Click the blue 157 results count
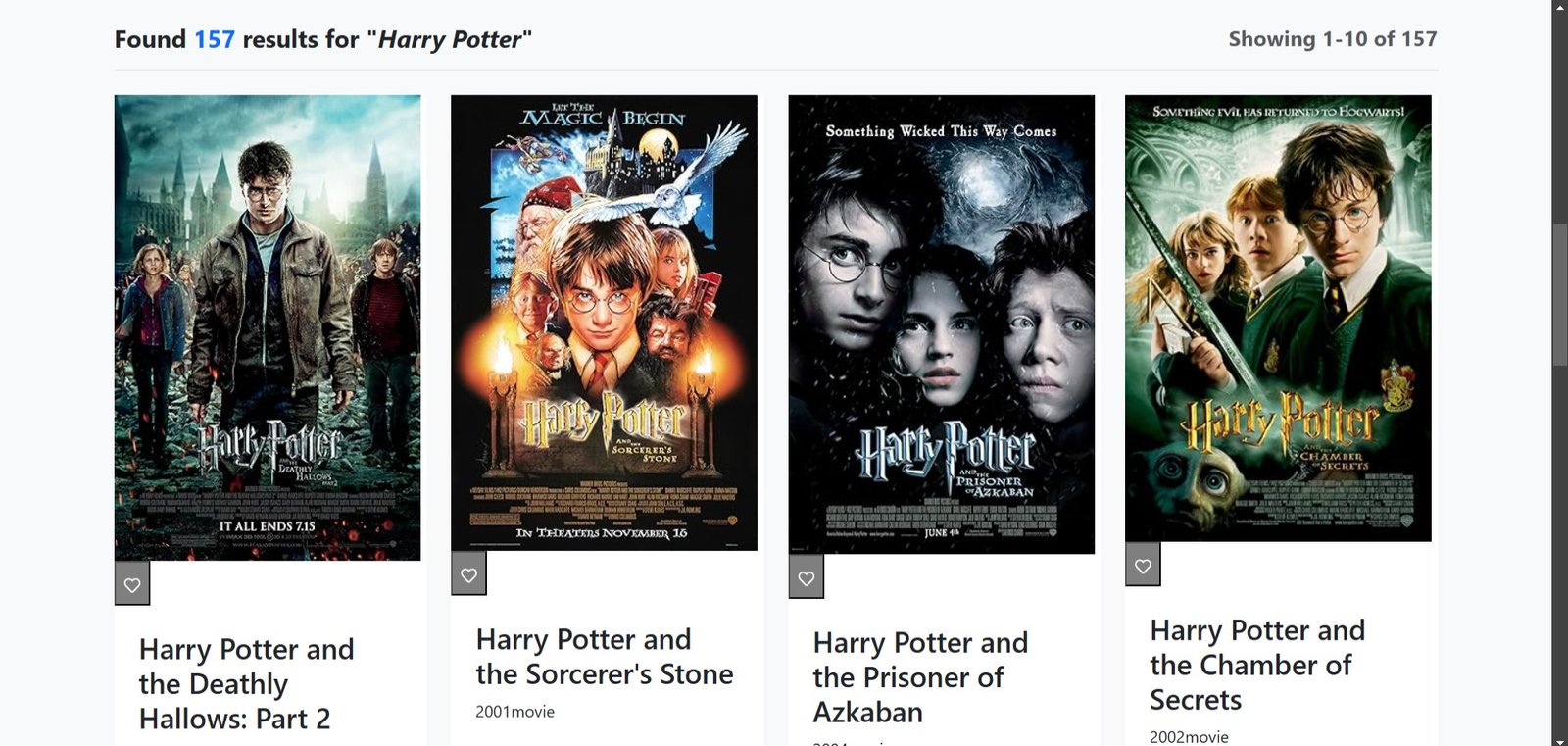Viewport: 1568px width, 746px height. tap(215, 39)
